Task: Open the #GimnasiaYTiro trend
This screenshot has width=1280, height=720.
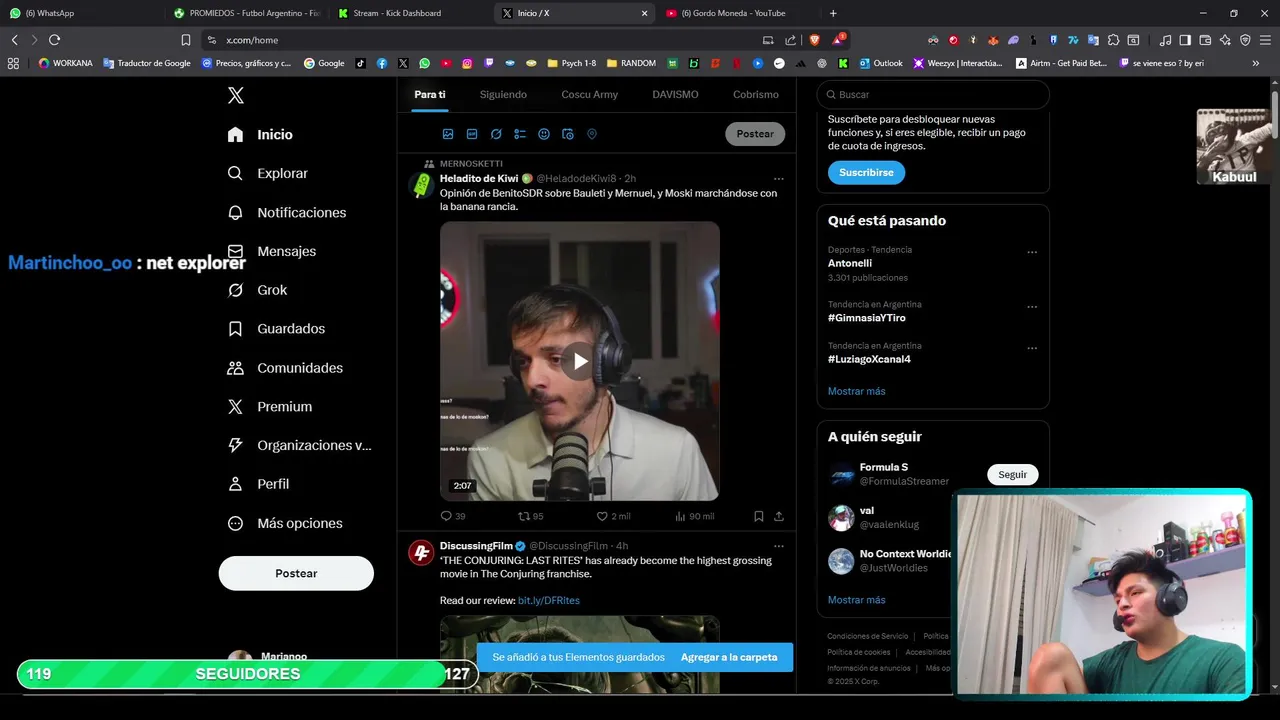Action: [867, 318]
